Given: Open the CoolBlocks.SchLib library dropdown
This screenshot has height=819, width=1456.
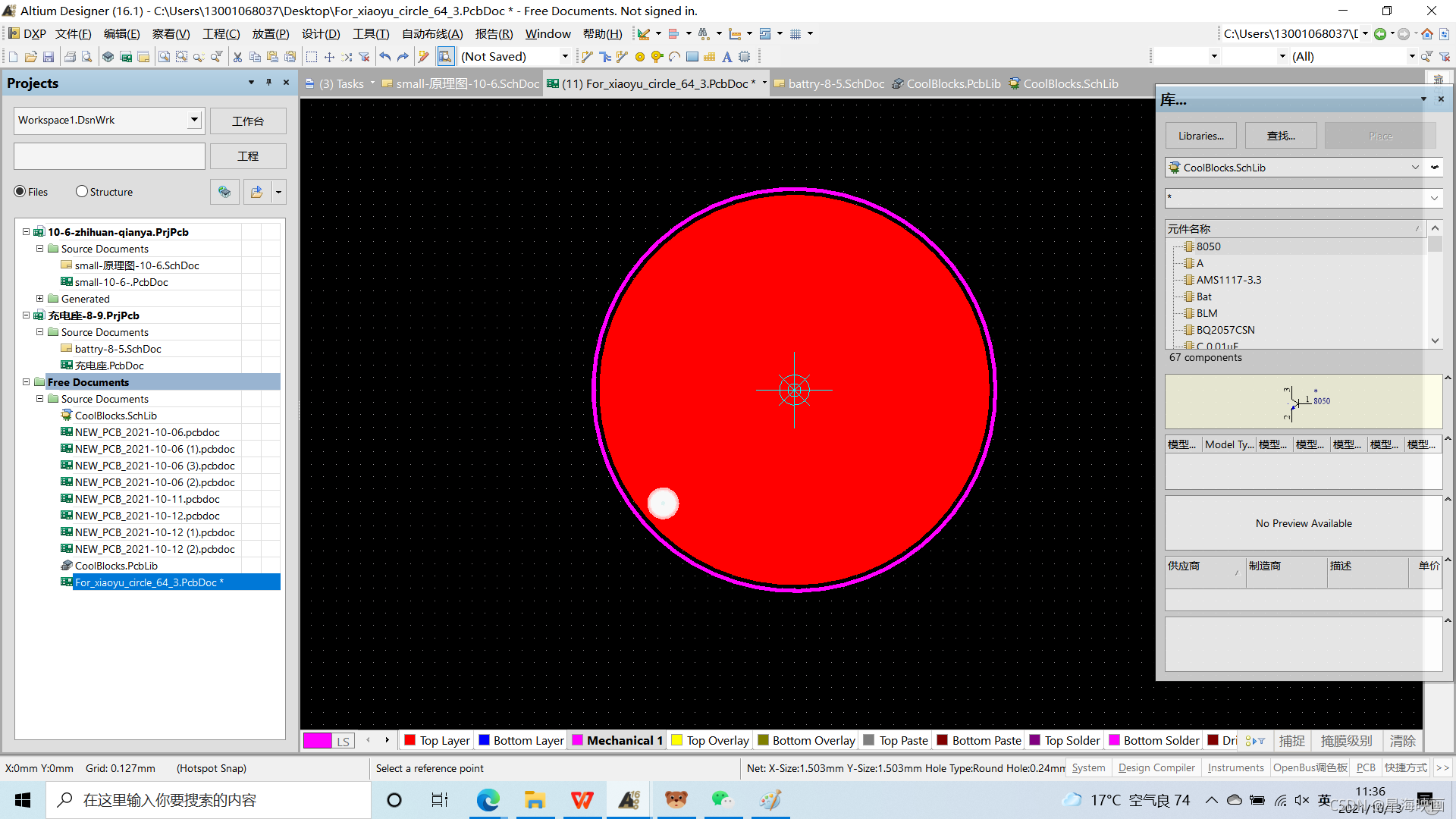Looking at the screenshot, I should tap(1415, 168).
